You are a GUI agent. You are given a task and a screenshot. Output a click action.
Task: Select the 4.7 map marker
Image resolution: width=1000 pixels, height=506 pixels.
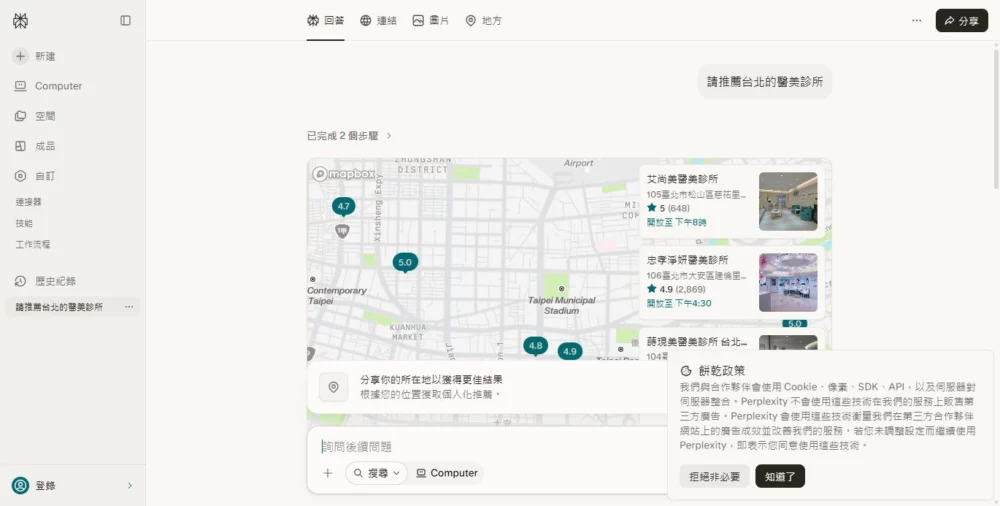coord(344,207)
